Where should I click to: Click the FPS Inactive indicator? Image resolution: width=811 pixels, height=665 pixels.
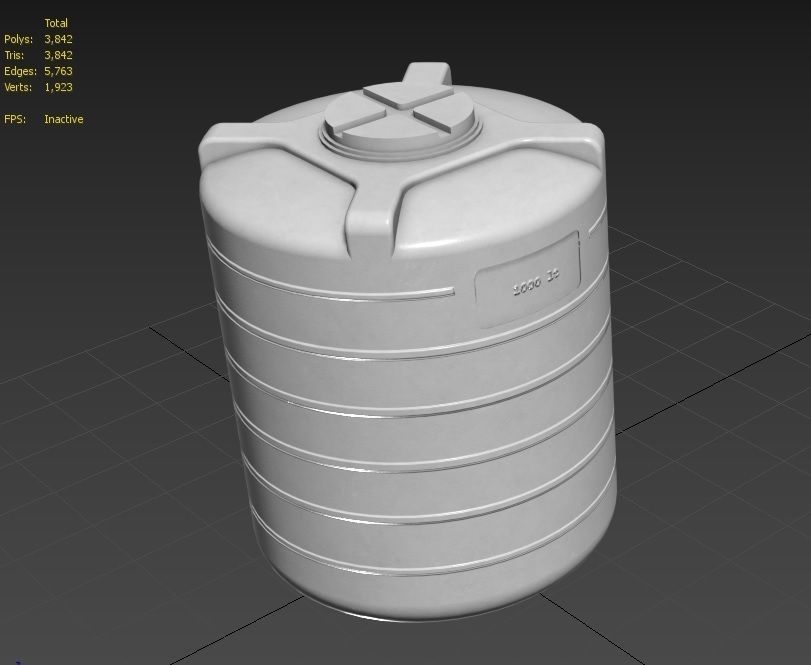(63, 119)
